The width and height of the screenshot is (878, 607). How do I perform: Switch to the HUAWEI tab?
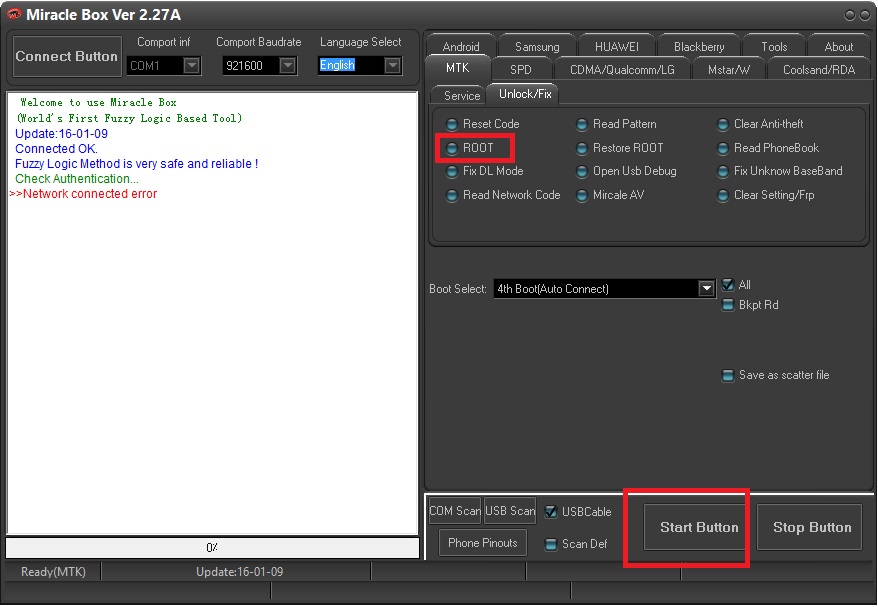coord(616,46)
